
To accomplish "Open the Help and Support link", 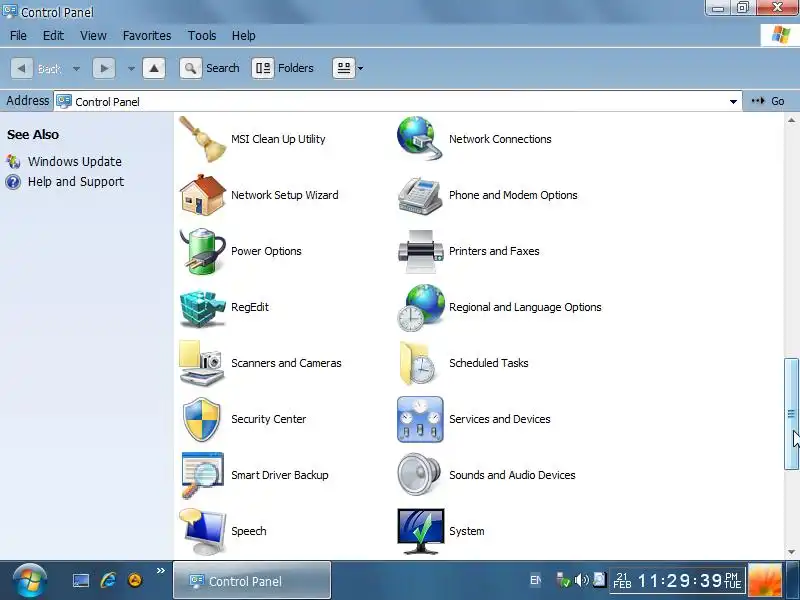I will tap(76, 182).
